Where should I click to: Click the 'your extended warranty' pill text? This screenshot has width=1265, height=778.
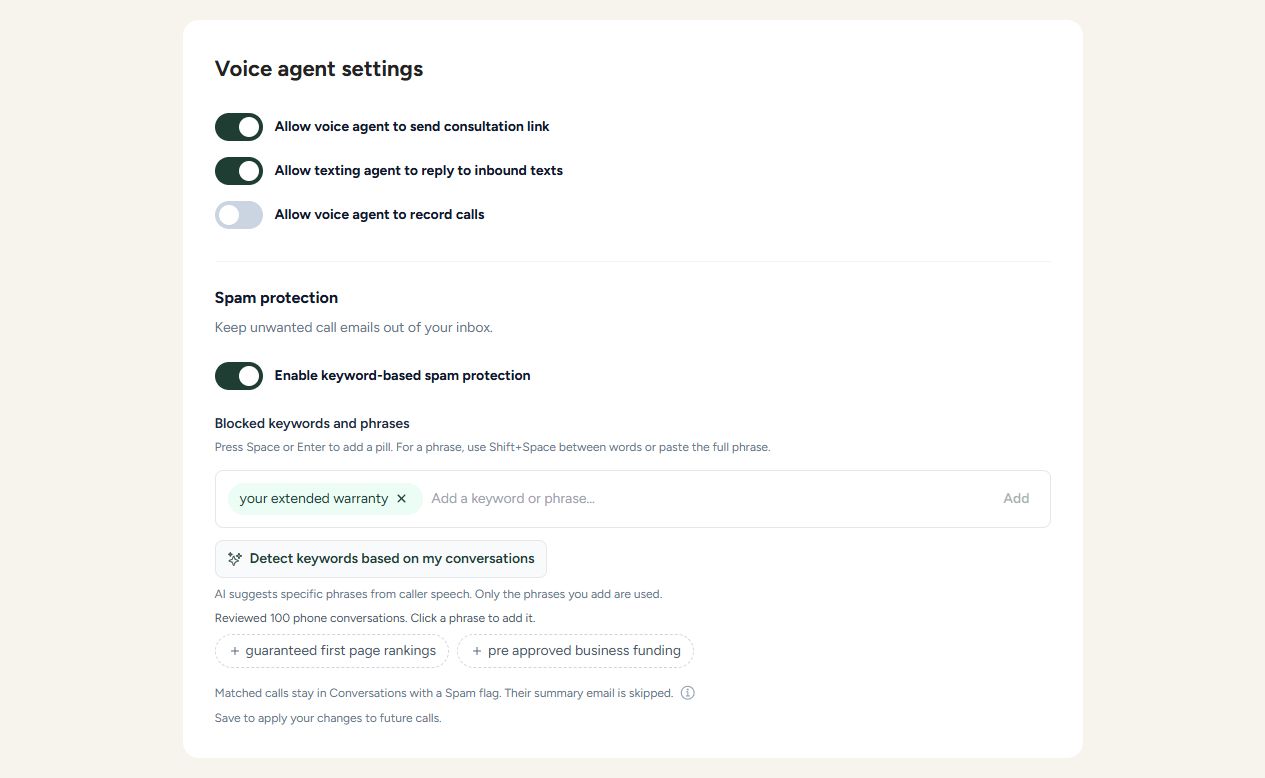(x=313, y=498)
